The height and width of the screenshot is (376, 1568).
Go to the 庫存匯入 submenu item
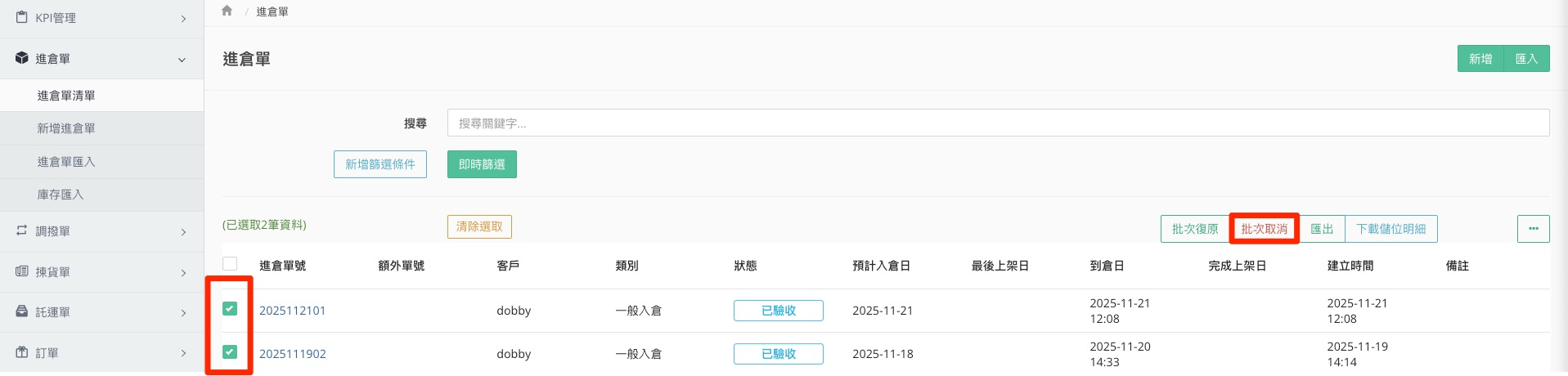coord(61,195)
